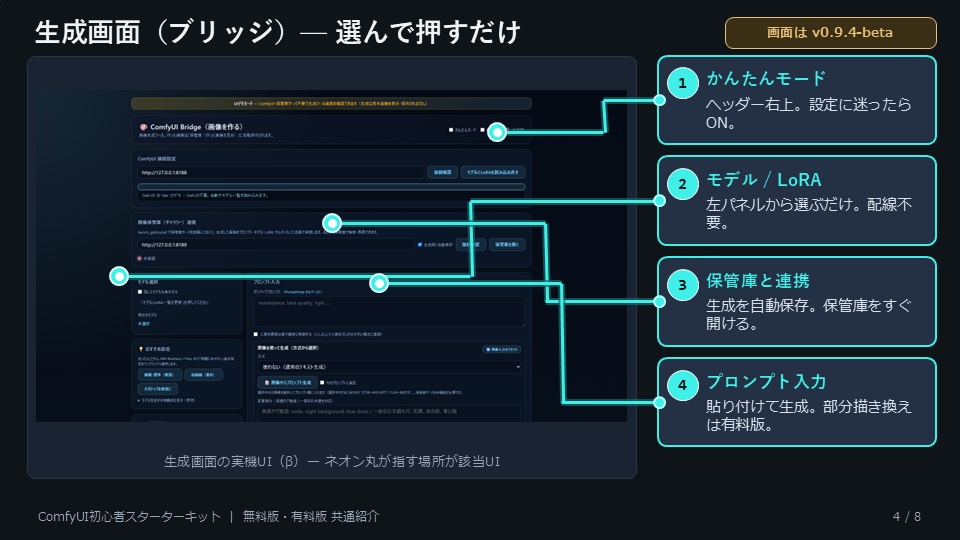This screenshot has width=960, height=540.
Task: Click the 保管庫を開く button
Action: [507, 244]
